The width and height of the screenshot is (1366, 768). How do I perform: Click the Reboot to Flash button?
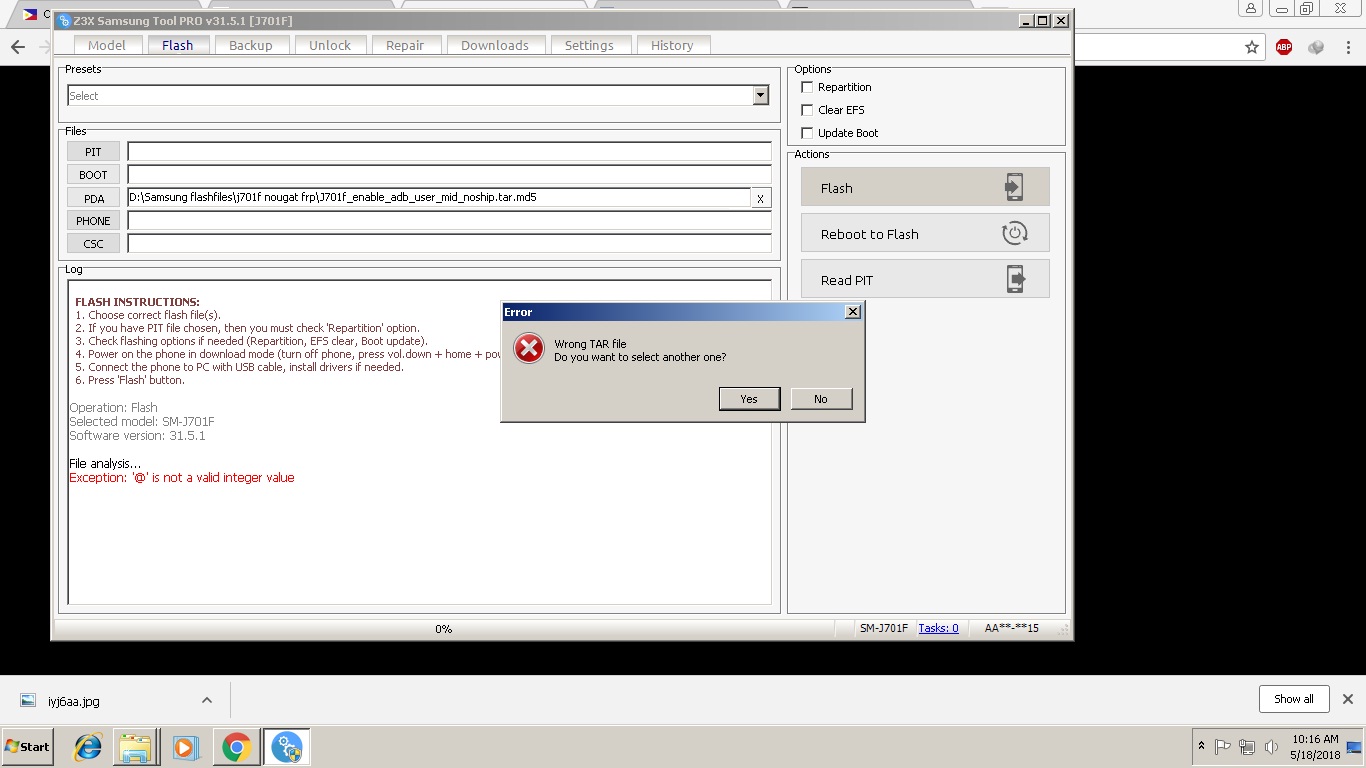point(925,233)
